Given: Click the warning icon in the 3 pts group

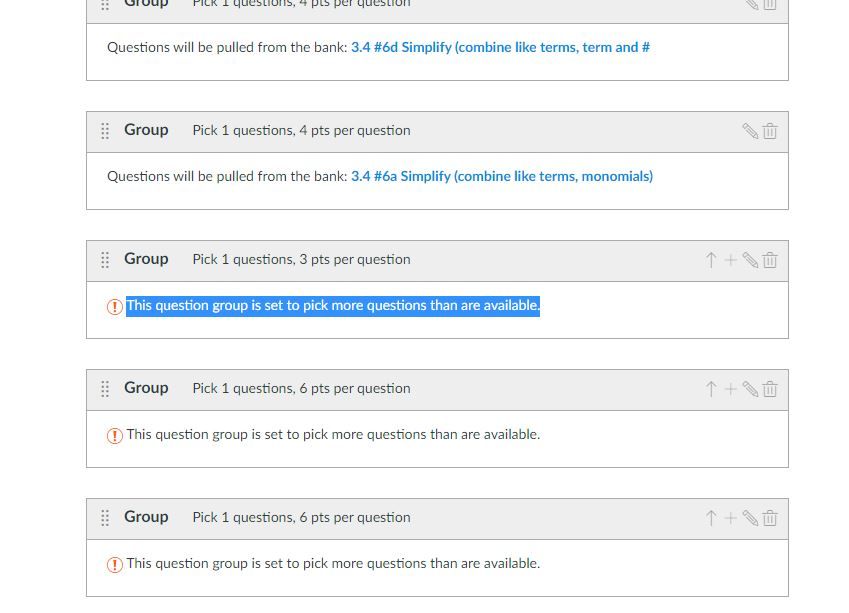Looking at the screenshot, I should click(x=115, y=307).
